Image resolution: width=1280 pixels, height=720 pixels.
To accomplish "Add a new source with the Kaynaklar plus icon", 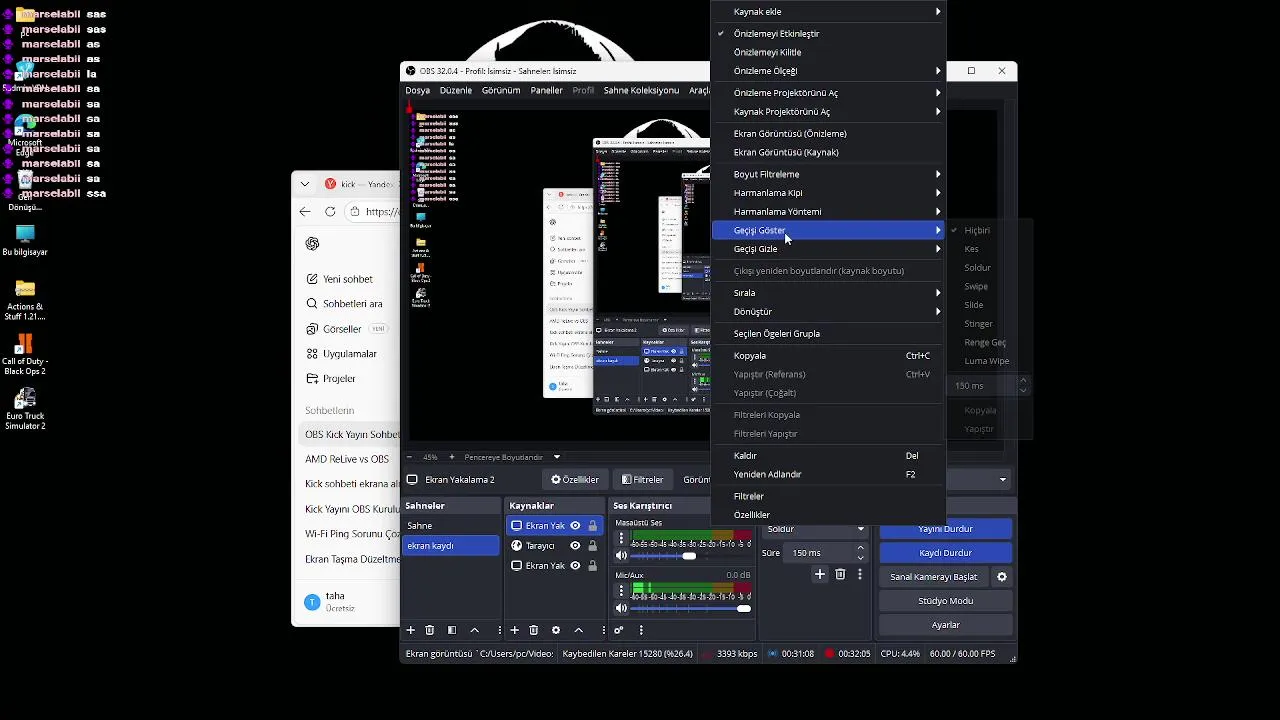I will click(514, 630).
